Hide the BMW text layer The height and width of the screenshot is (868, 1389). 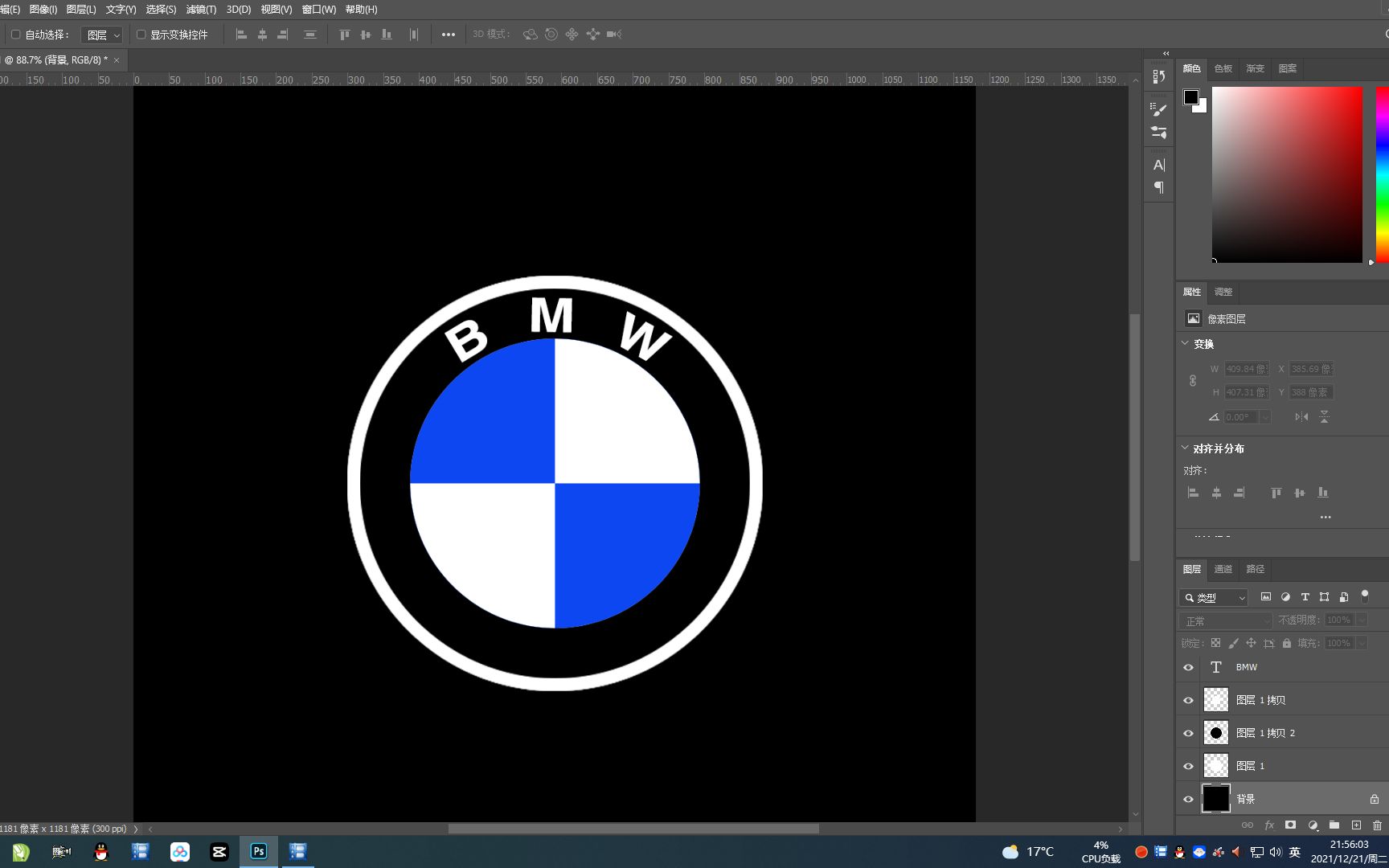(1188, 667)
